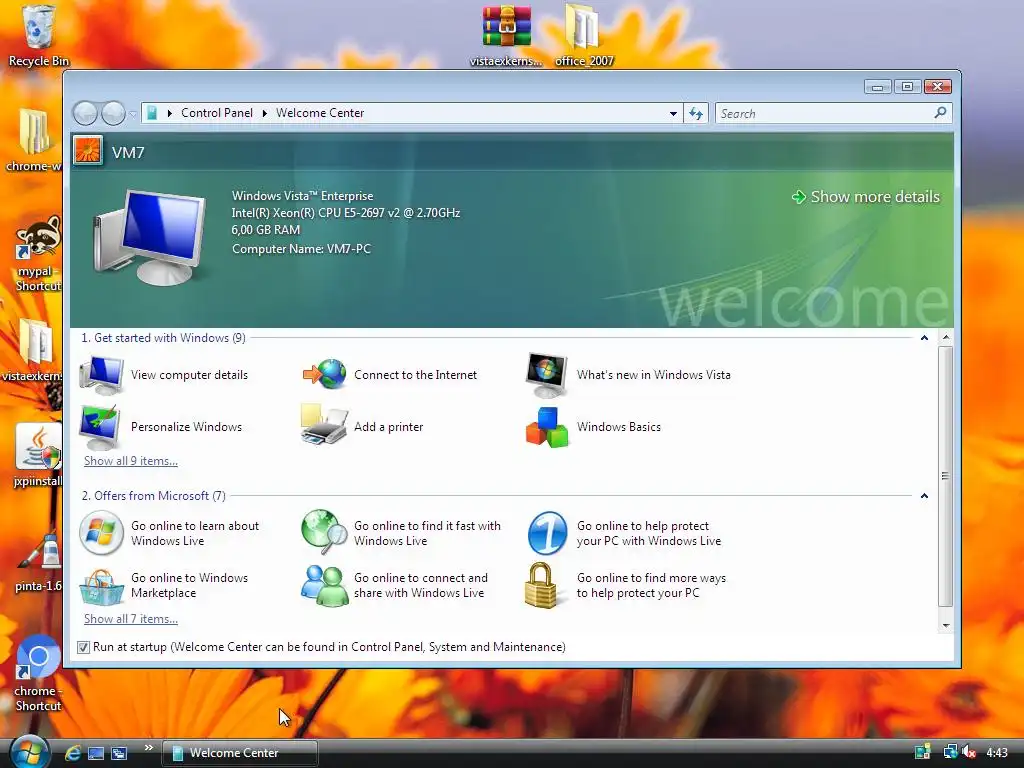Viewport: 1024px width, 768px height.
Task: Collapse the Offers from Microsoft section
Action: point(924,496)
